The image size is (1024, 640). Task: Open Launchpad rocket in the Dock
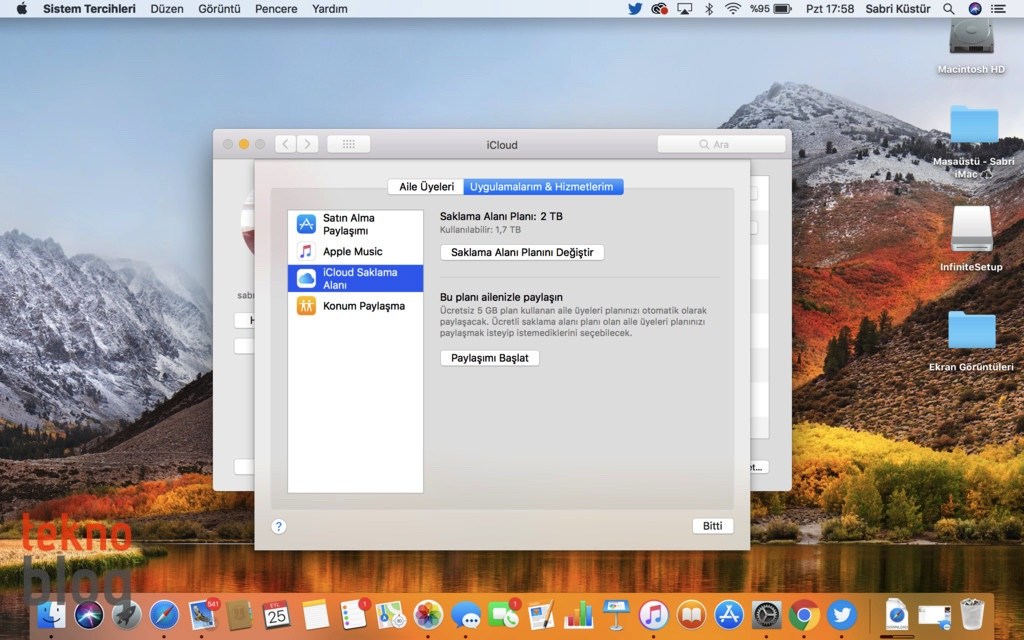click(x=127, y=615)
